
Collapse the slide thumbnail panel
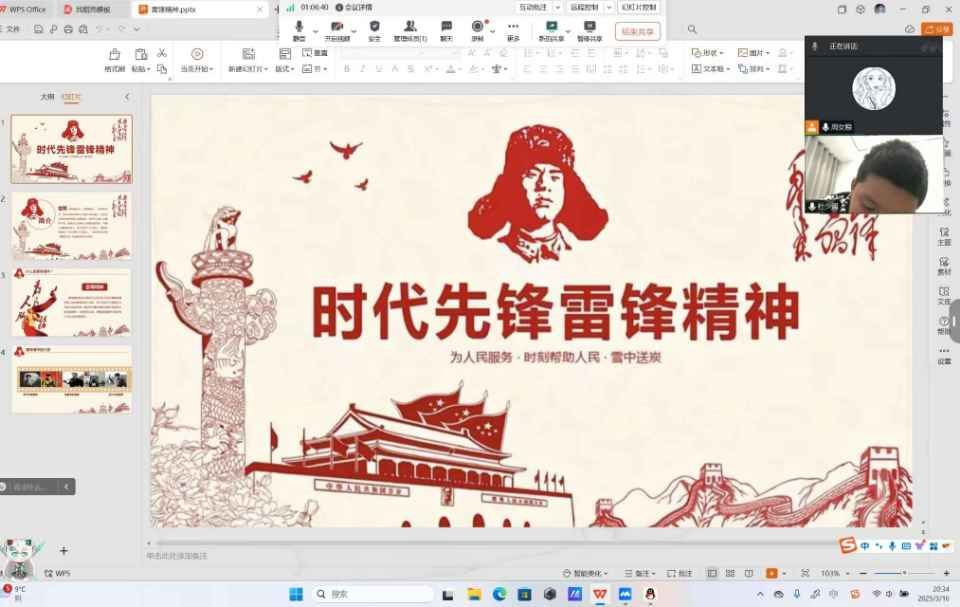point(127,97)
